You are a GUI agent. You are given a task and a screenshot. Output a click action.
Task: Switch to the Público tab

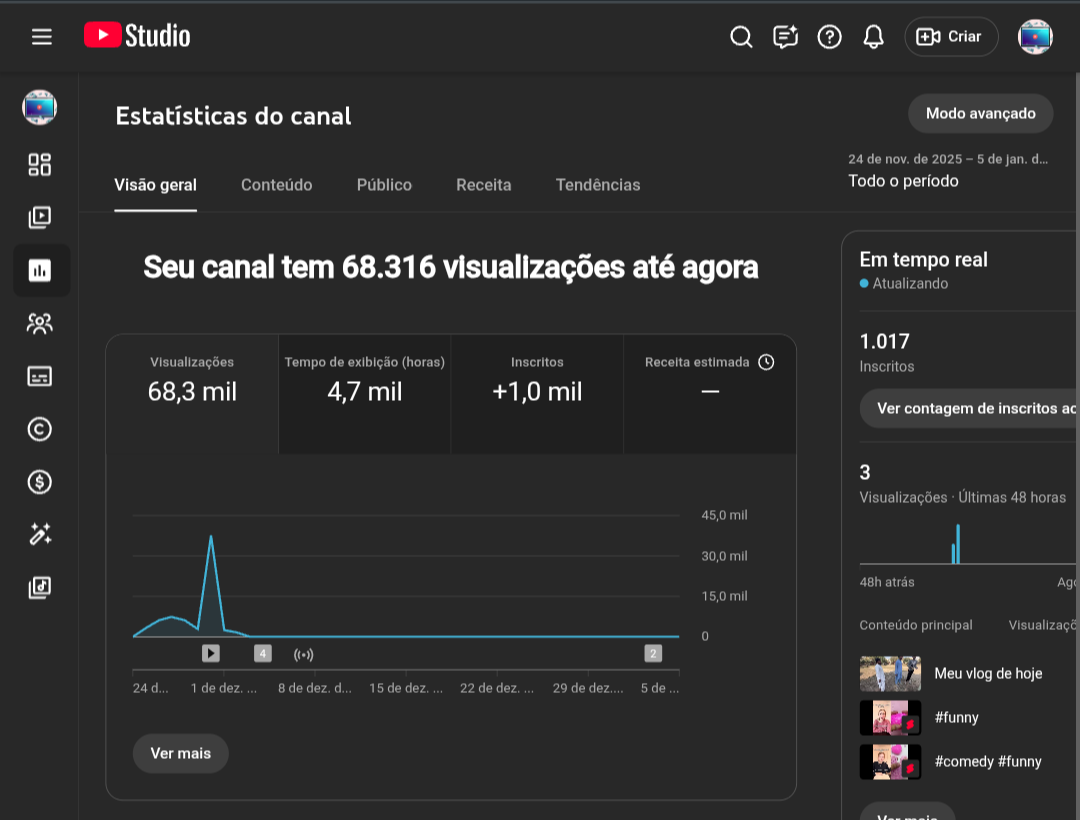tap(384, 185)
